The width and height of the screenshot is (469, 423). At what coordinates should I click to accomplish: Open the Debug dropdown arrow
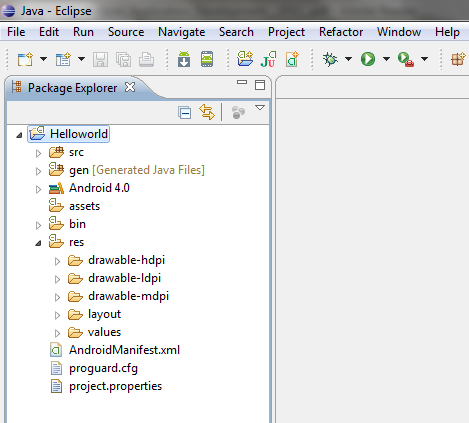point(348,59)
